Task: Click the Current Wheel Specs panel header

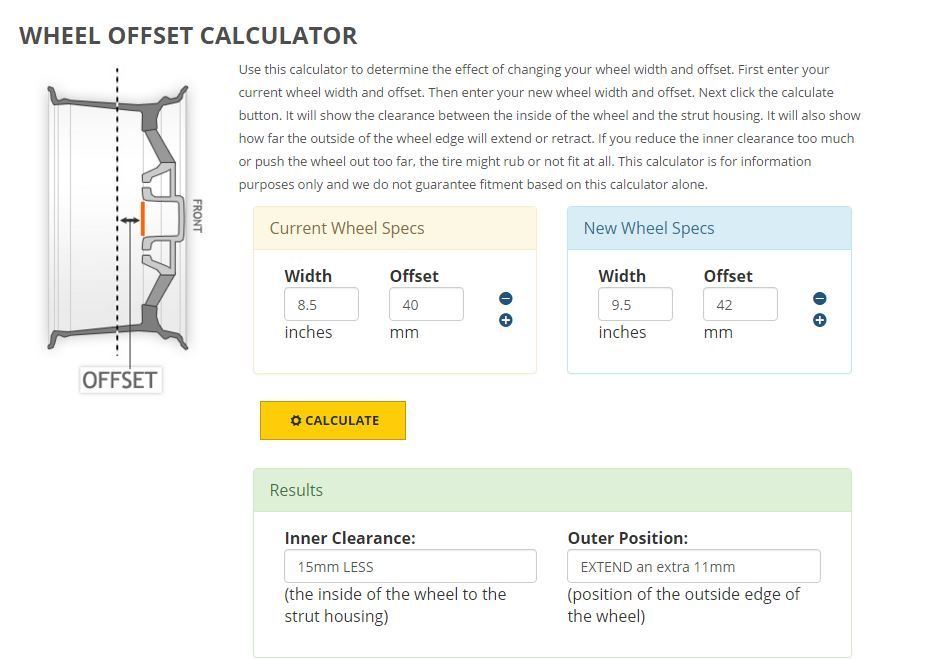Action: [x=347, y=228]
